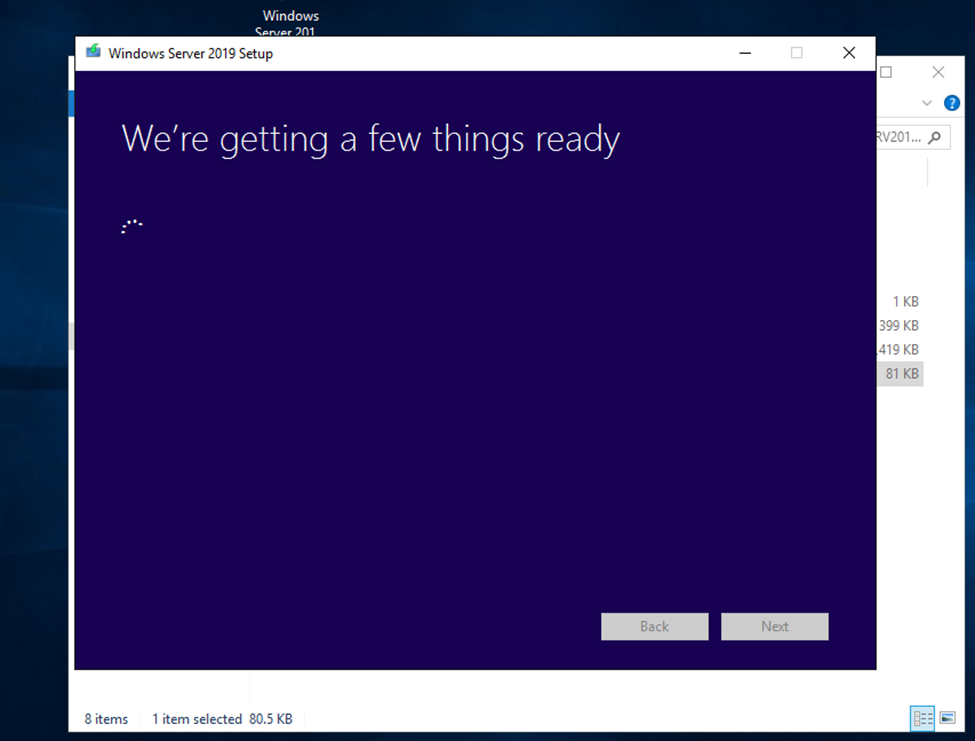This screenshot has height=741, width=975.
Task: Click the Setup window title bar text
Action: coord(190,54)
